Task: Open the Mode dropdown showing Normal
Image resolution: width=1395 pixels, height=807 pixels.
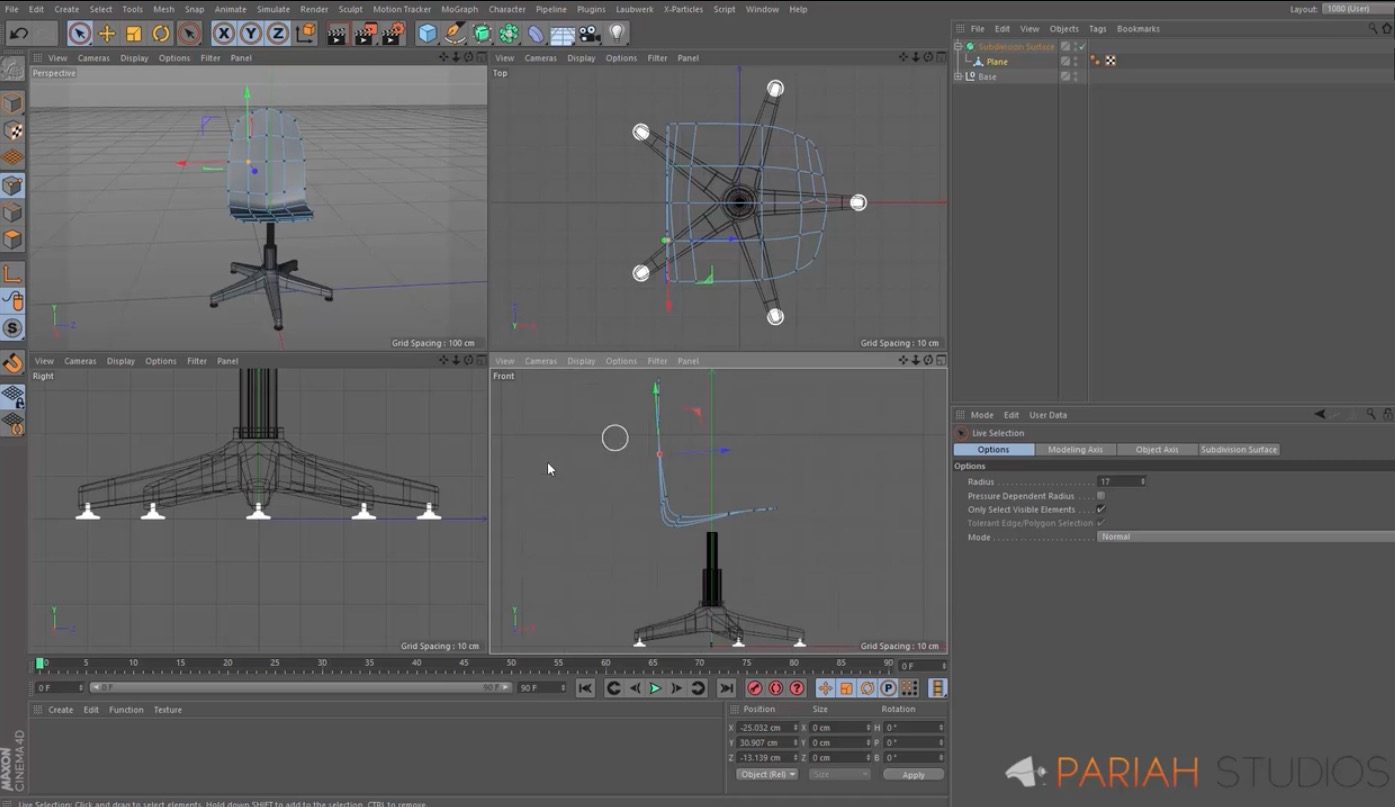Action: [x=1245, y=537]
